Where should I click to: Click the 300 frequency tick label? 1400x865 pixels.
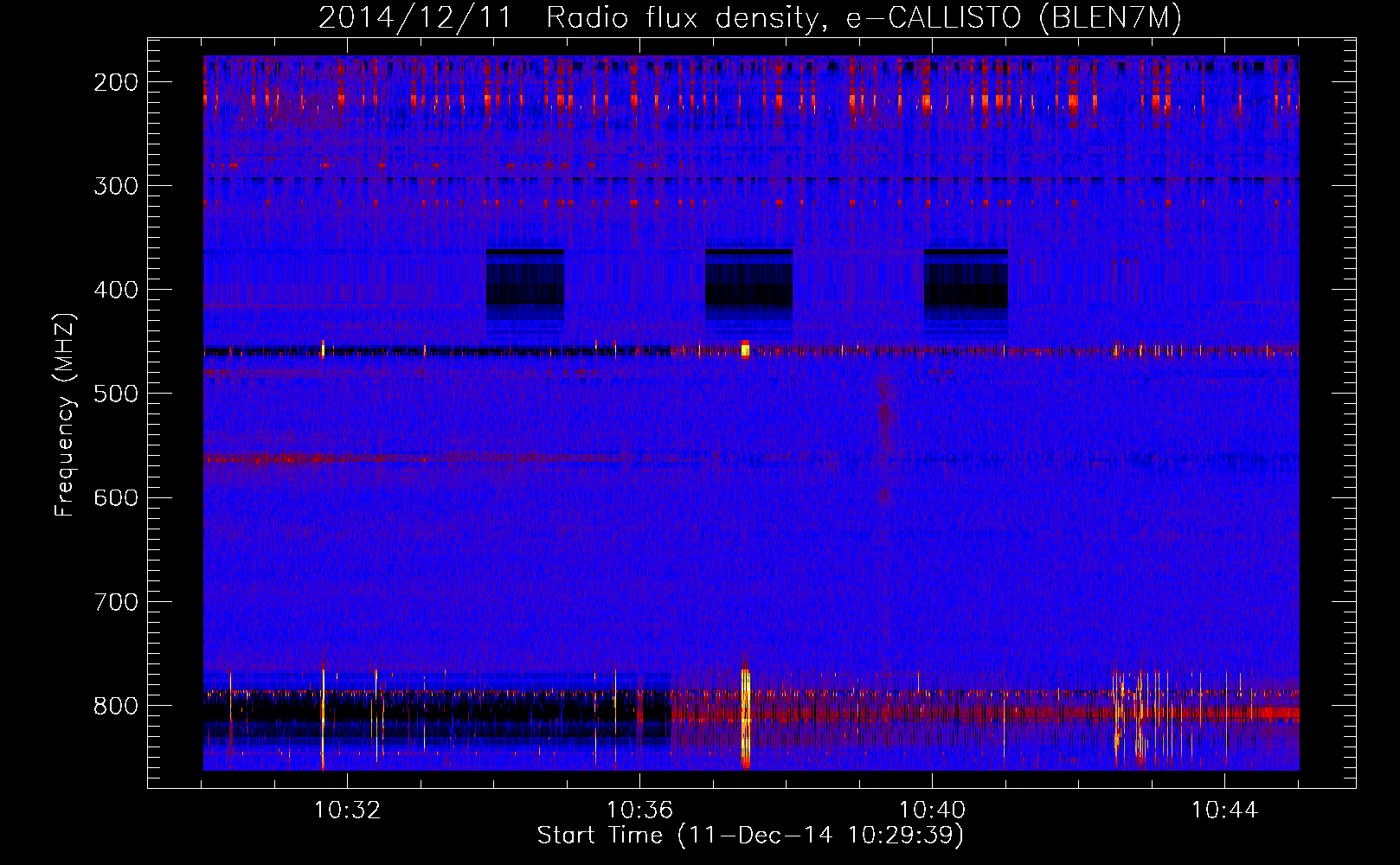click(x=115, y=186)
